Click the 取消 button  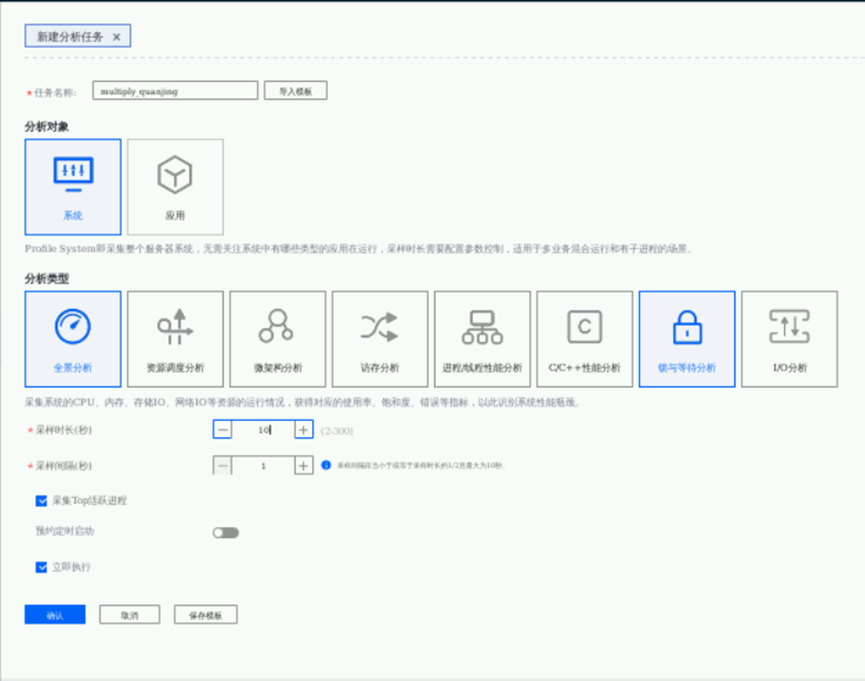click(130, 615)
